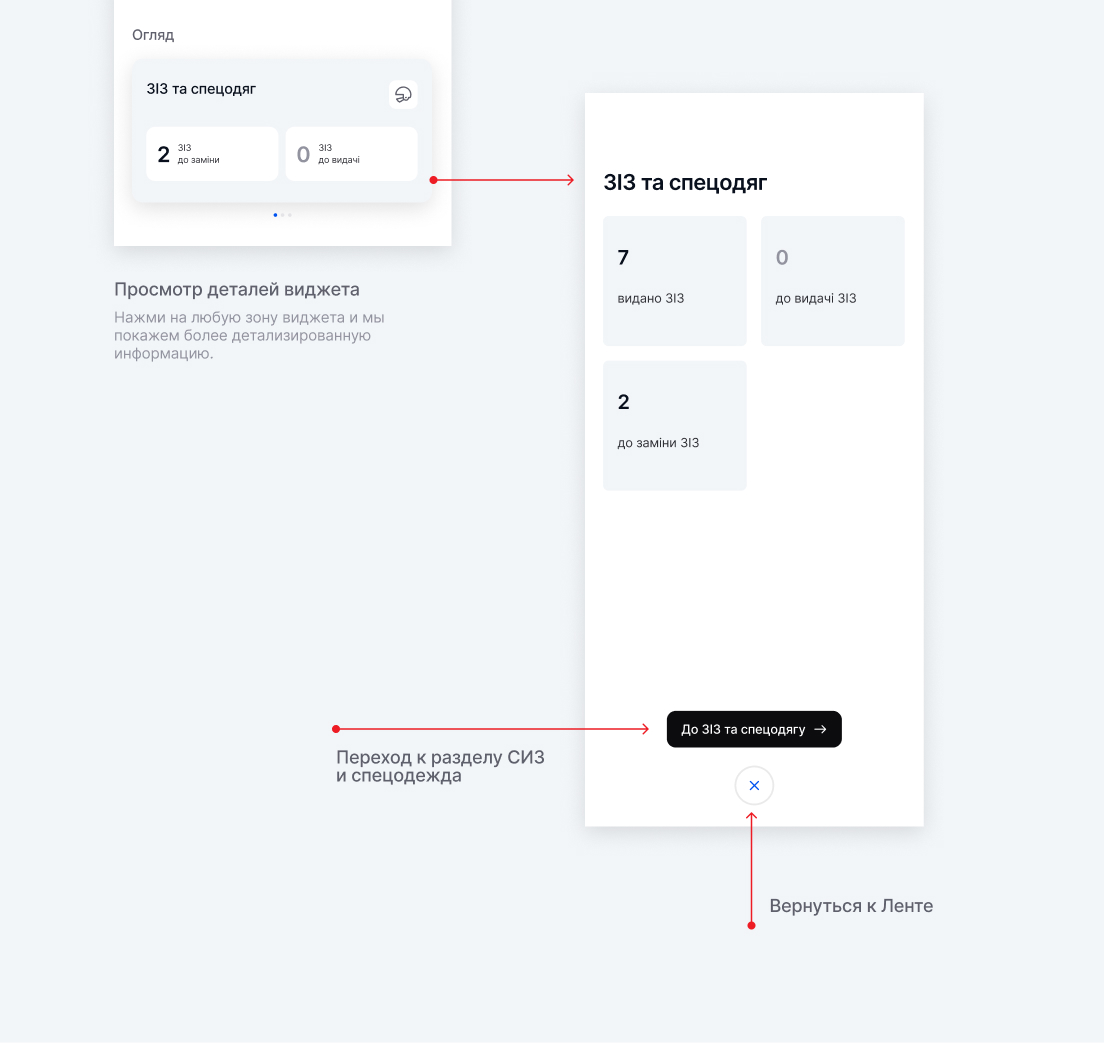Open the До ЗІЗ та спецодягу button
Image resolution: width=1104 pixels, height=1043 pixels.
tap(754, 730)
